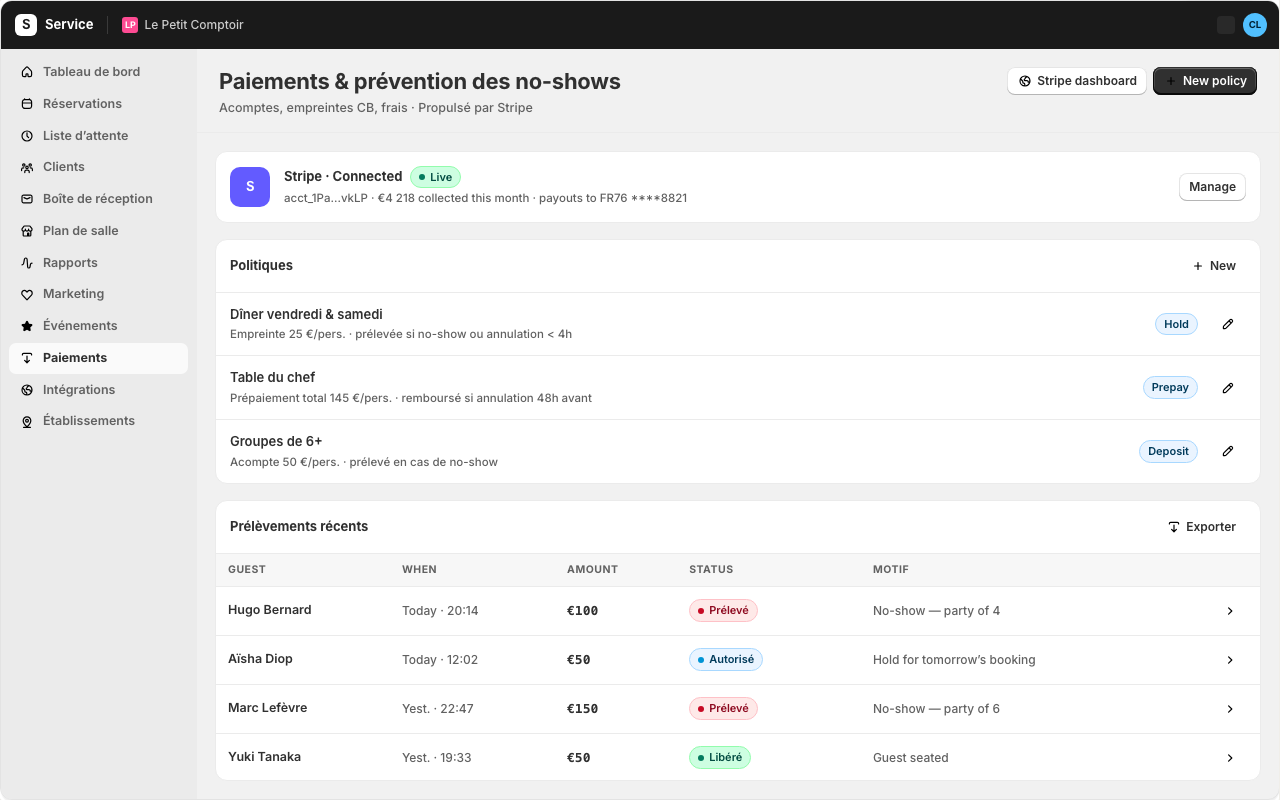Open the CL user avatar

(1255, 25)
